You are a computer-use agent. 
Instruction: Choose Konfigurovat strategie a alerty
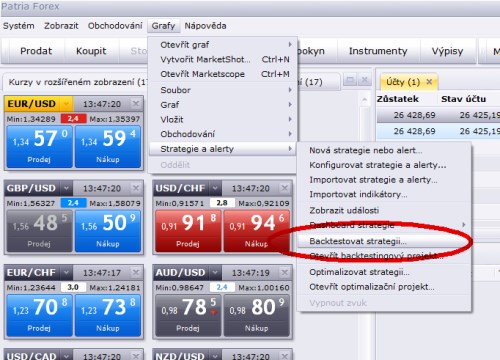(x=384, y=165)
